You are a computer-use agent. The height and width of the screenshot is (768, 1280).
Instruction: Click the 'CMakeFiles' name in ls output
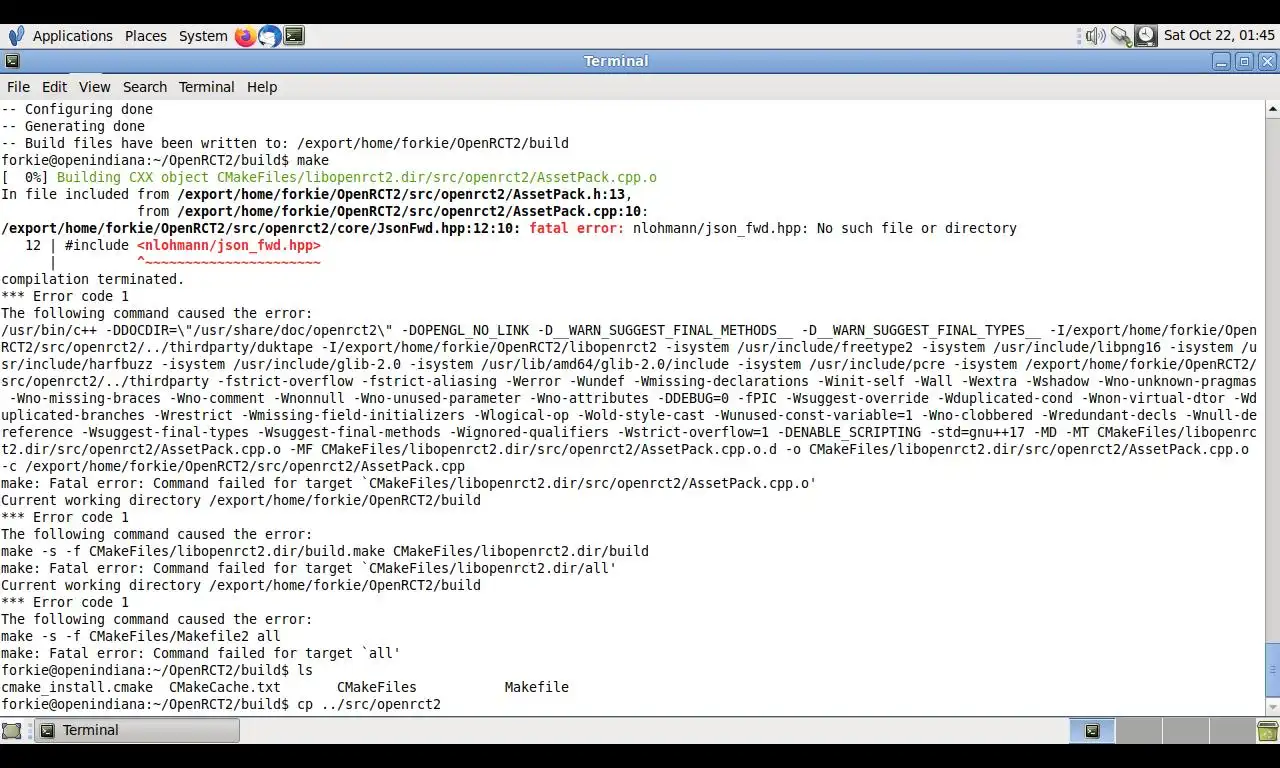coord(377,687)
